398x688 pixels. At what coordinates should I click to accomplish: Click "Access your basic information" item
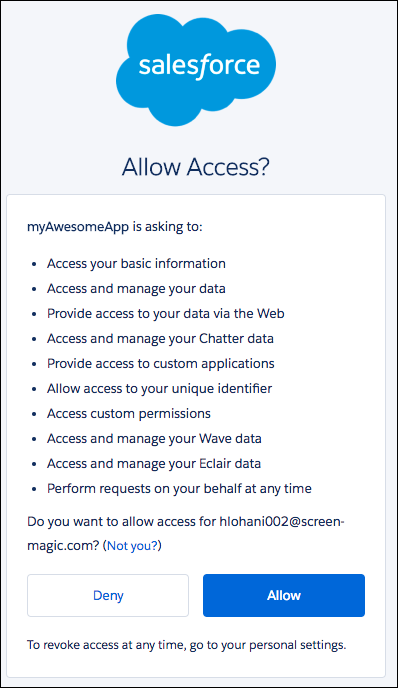[136, 264]
